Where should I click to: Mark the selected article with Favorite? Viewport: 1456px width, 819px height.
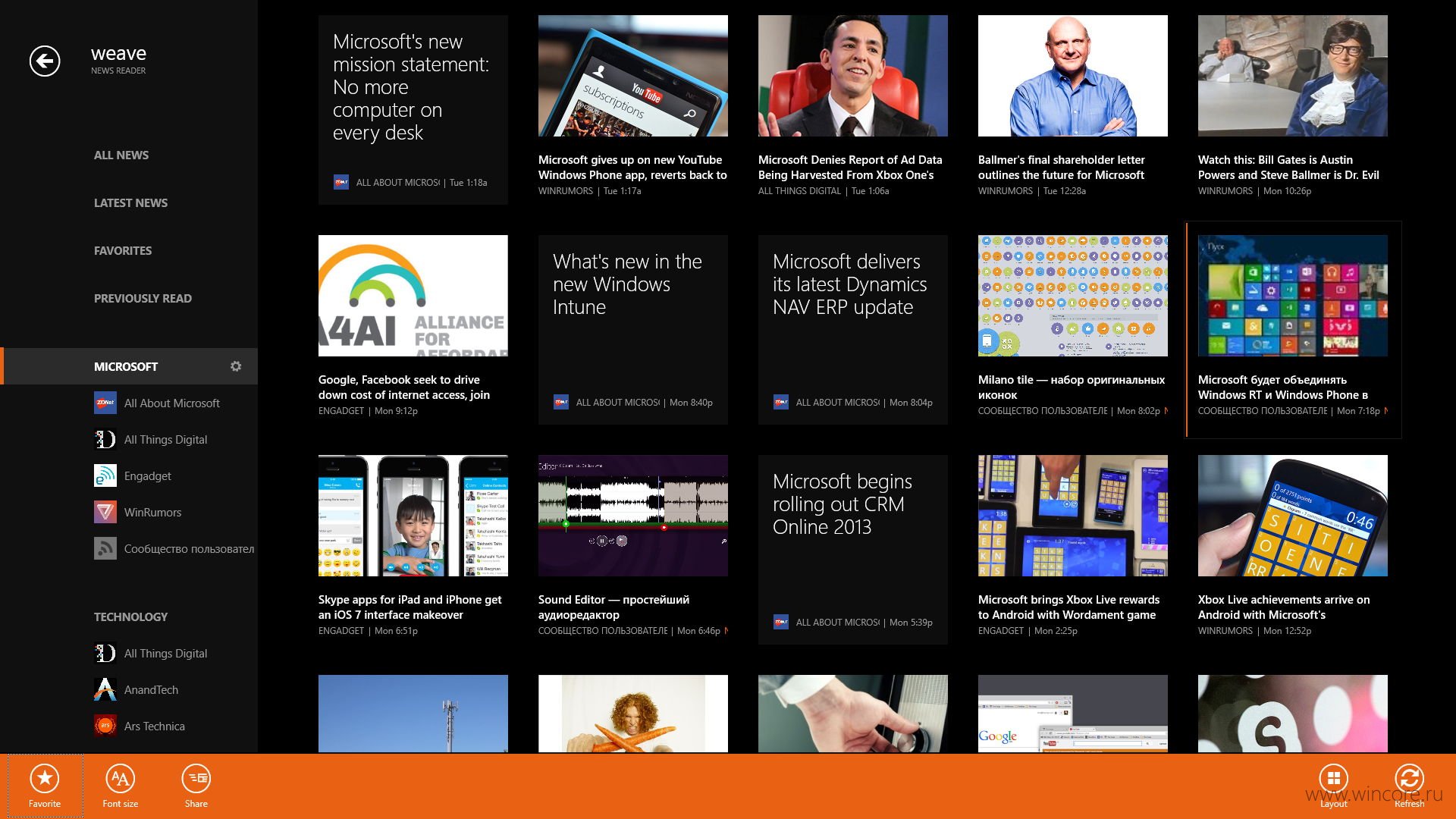coord(45,786)
